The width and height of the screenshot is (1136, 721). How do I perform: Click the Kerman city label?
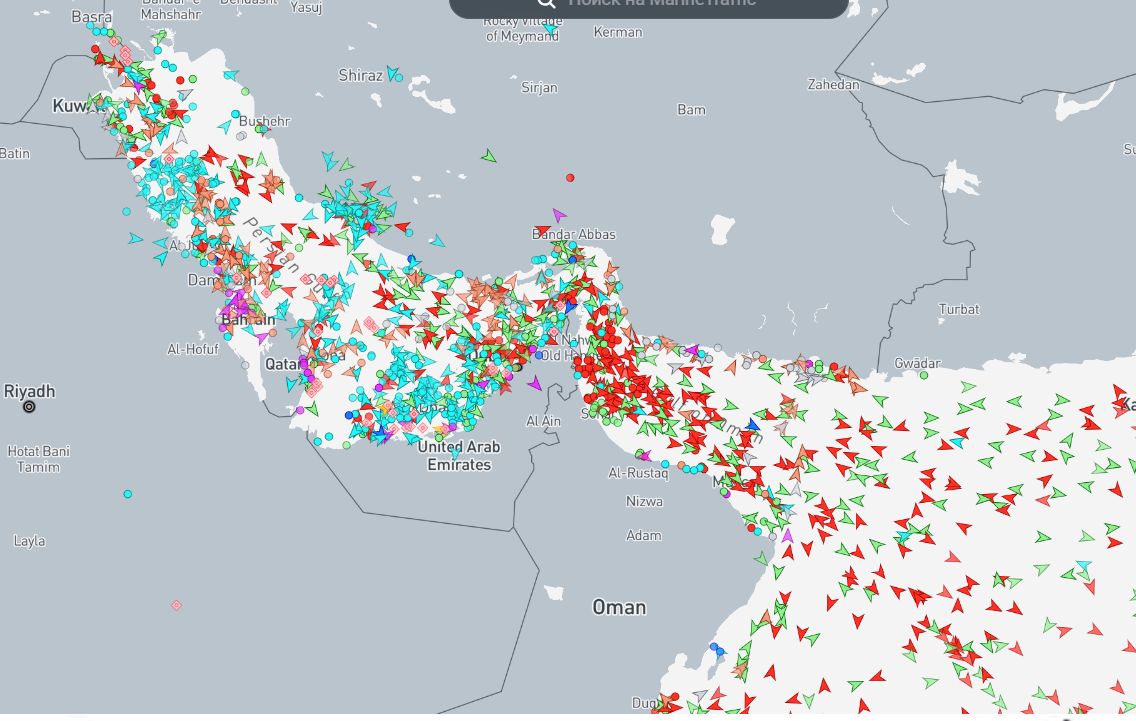coord(617,32)
